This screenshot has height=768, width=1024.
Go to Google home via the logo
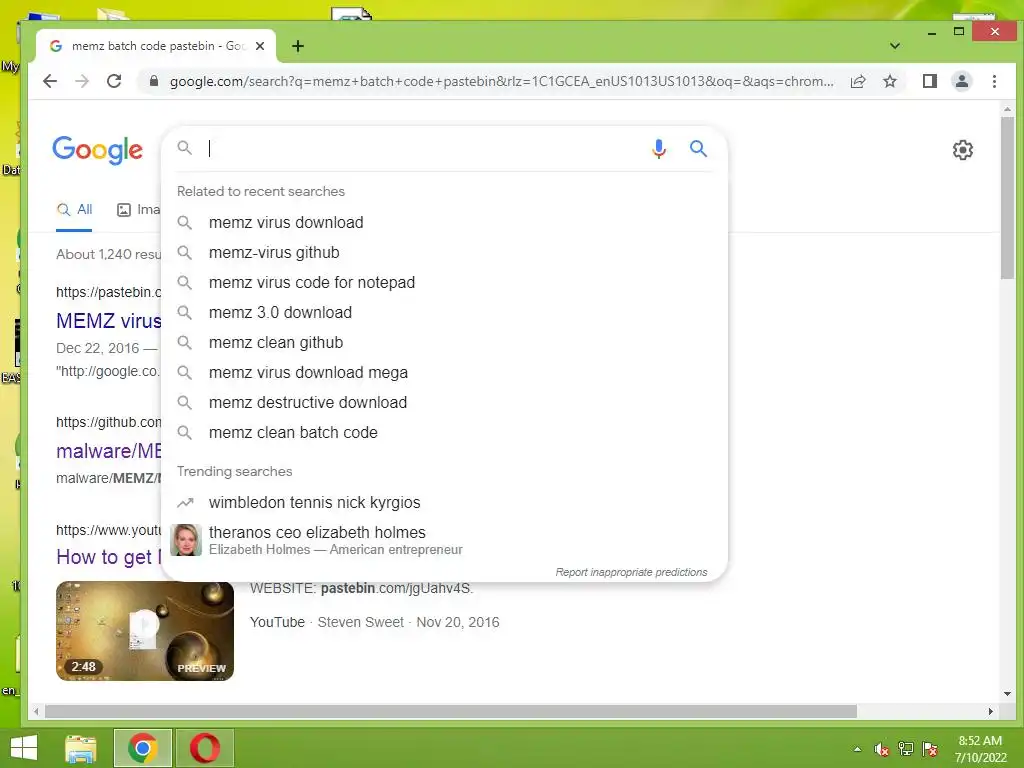click(x=97, y=150)
